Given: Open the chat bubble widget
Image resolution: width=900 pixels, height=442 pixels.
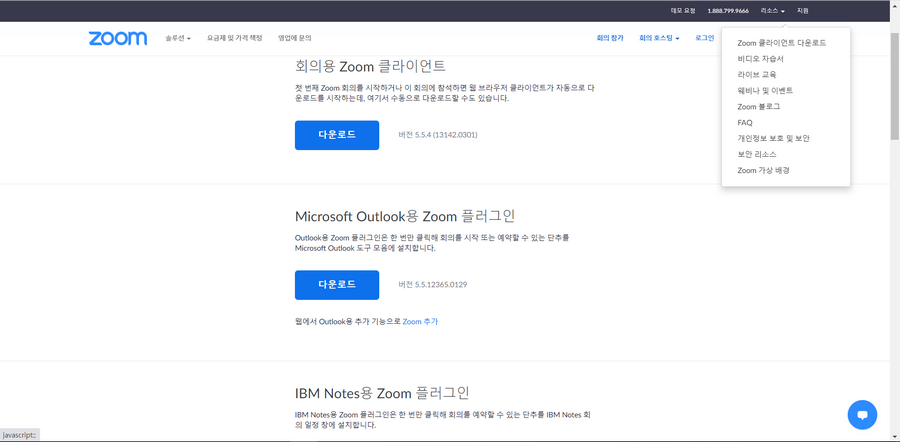Looking at the screenshot, I should [862, 414].
